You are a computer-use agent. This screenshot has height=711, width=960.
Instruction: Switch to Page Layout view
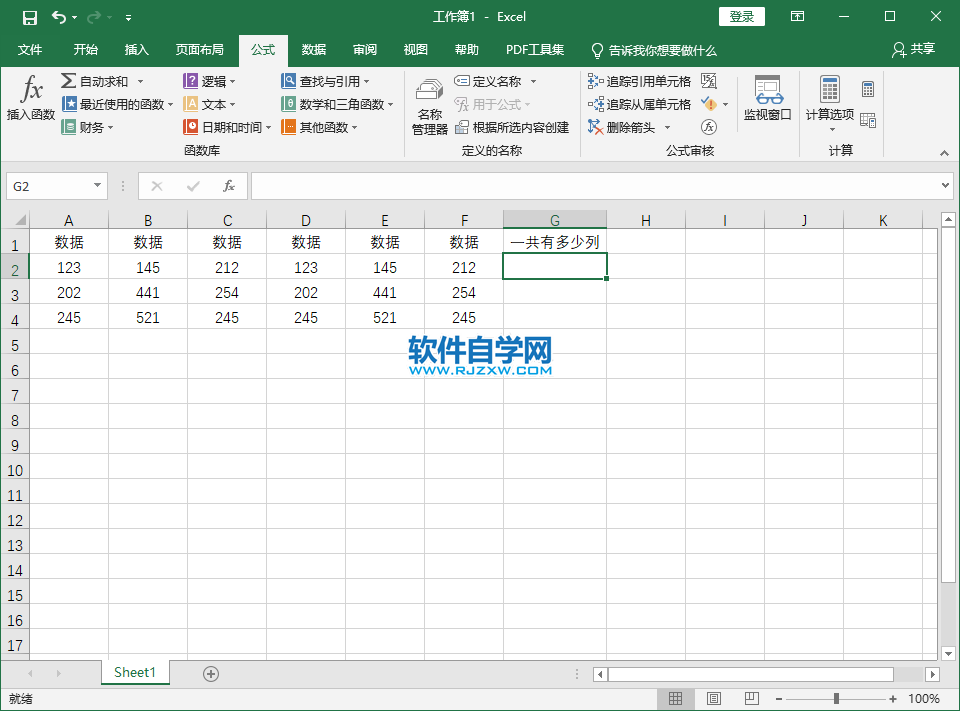click(713, 698)
